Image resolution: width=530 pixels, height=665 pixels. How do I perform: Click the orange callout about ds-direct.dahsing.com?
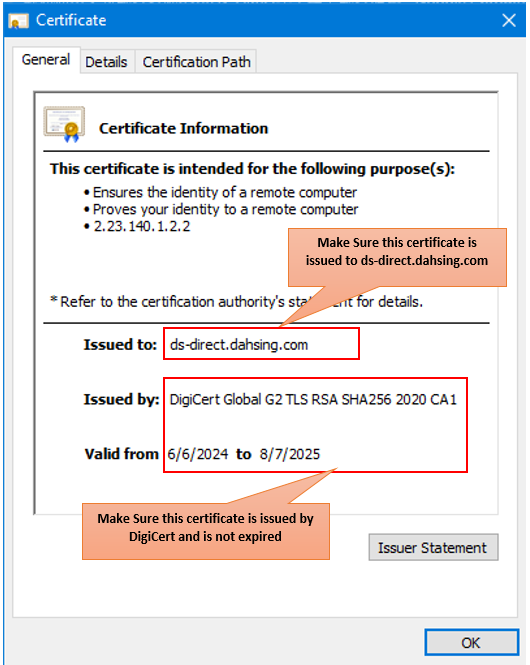(x=397, y=257)
